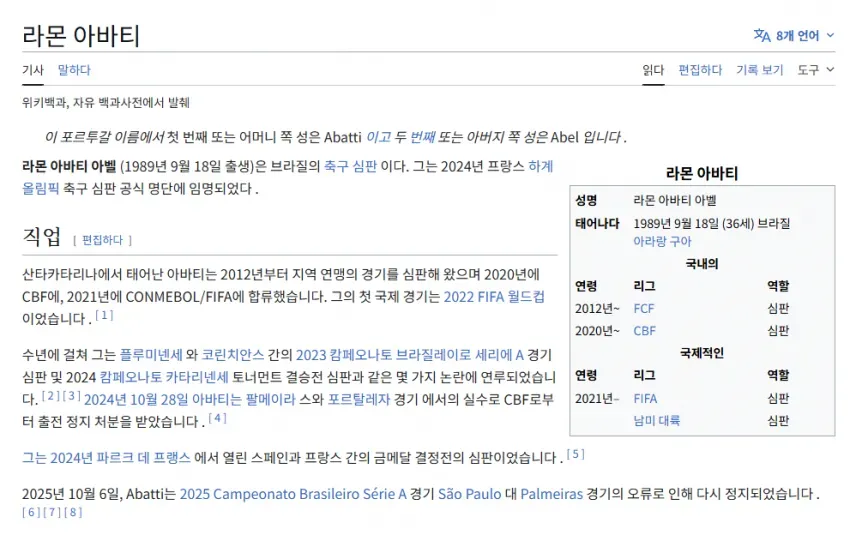The width and height of the screenshot is (850, 541).
Task: Open the 캄페오나토 카타리넨세 link
Action: click(164, 377)
